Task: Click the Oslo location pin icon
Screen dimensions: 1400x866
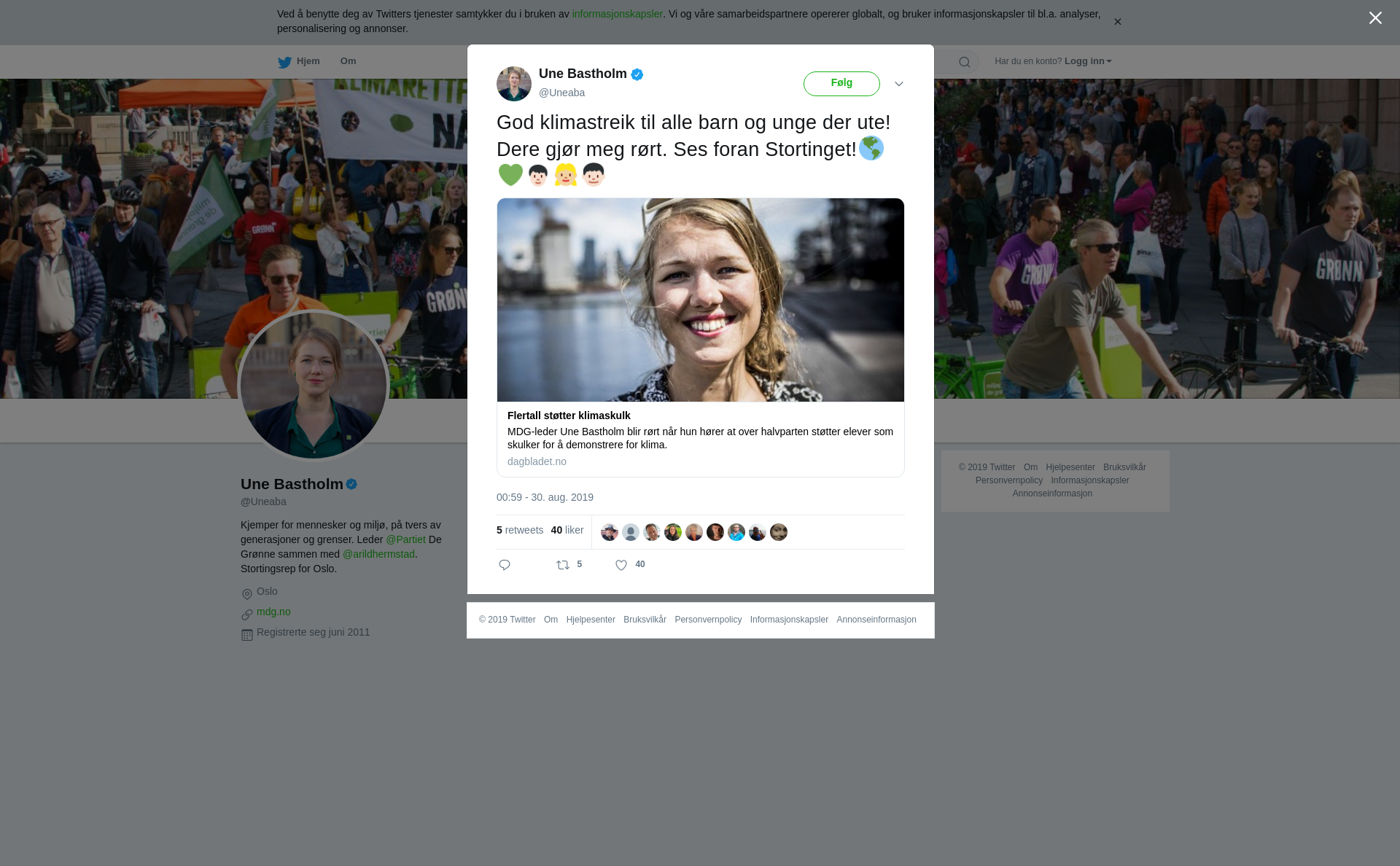Action: [247, 594]
